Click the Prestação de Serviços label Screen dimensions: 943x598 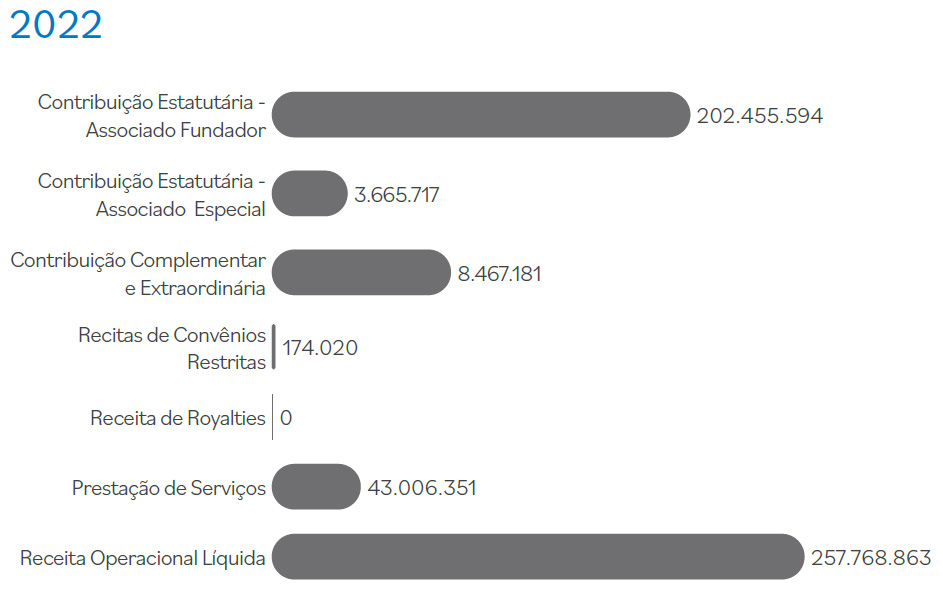pyautogui.click(x=169, y=488)
